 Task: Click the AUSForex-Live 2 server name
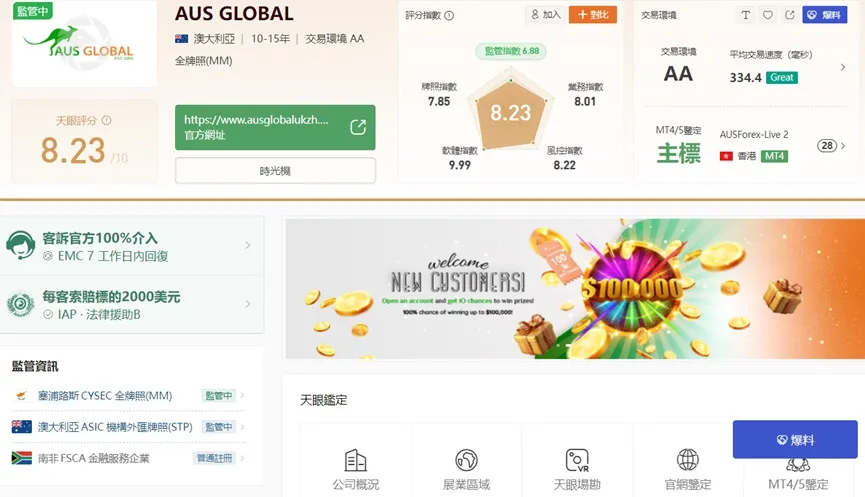754,135
